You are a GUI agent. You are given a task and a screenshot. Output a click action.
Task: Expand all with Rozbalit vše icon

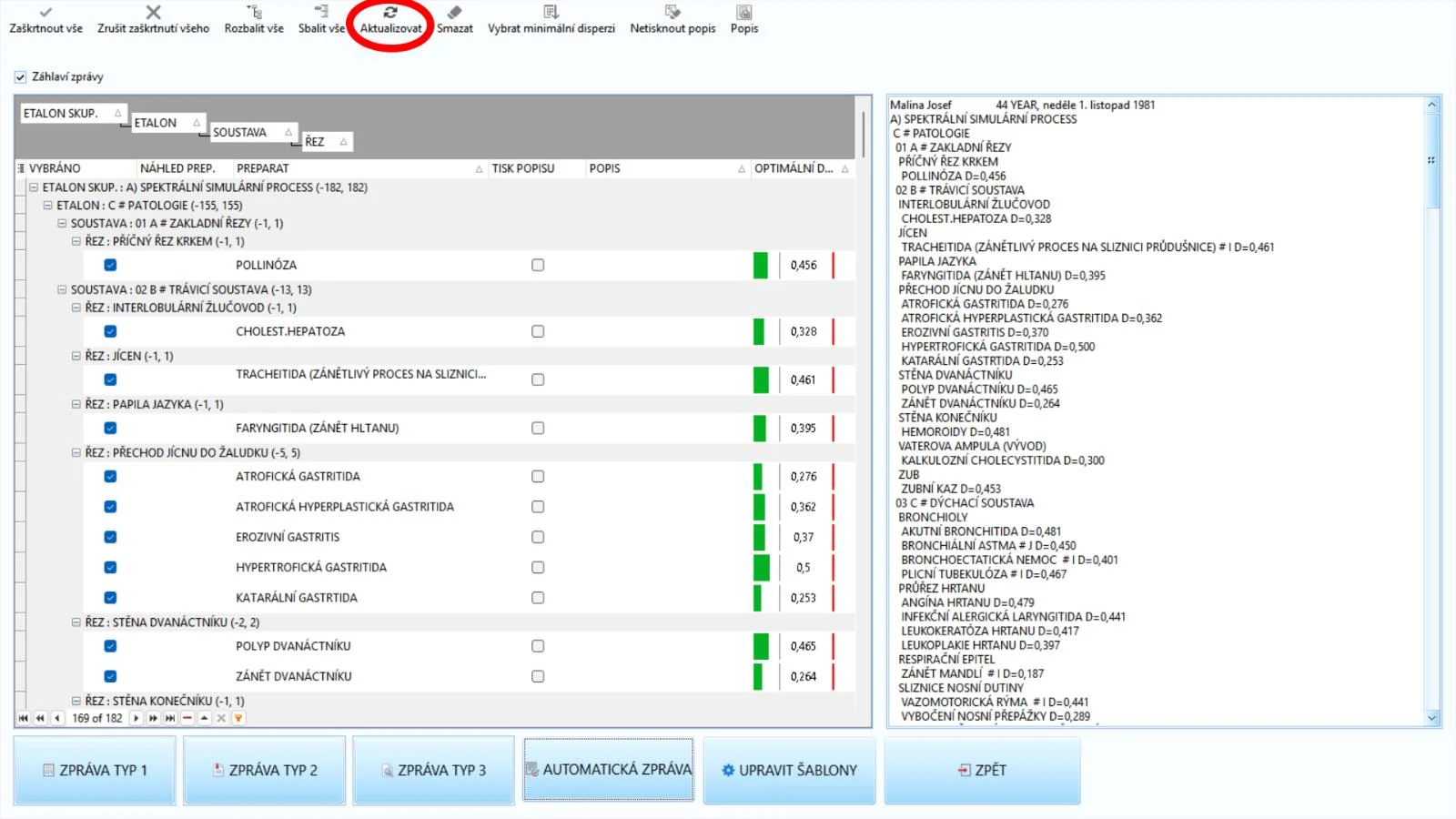(x=255, y=12)
